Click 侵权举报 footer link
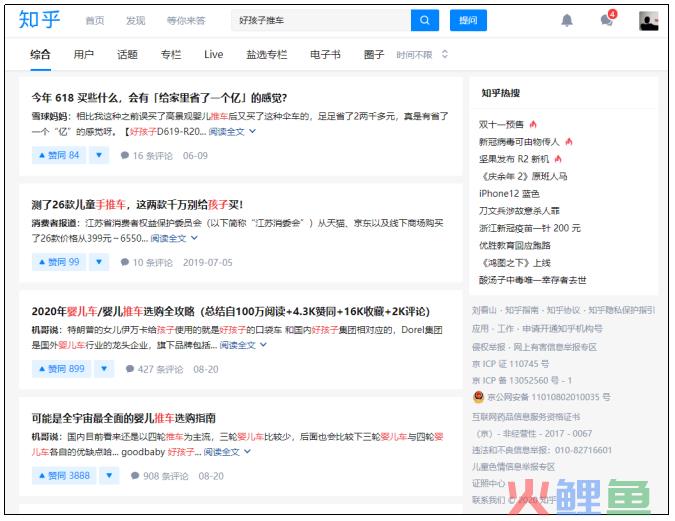The width and height of the screenshot is (675, 521). point(489,347)
